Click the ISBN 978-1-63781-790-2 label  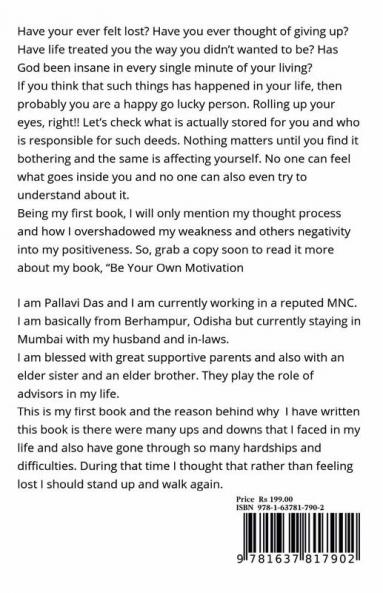click(x=280, y=508)
